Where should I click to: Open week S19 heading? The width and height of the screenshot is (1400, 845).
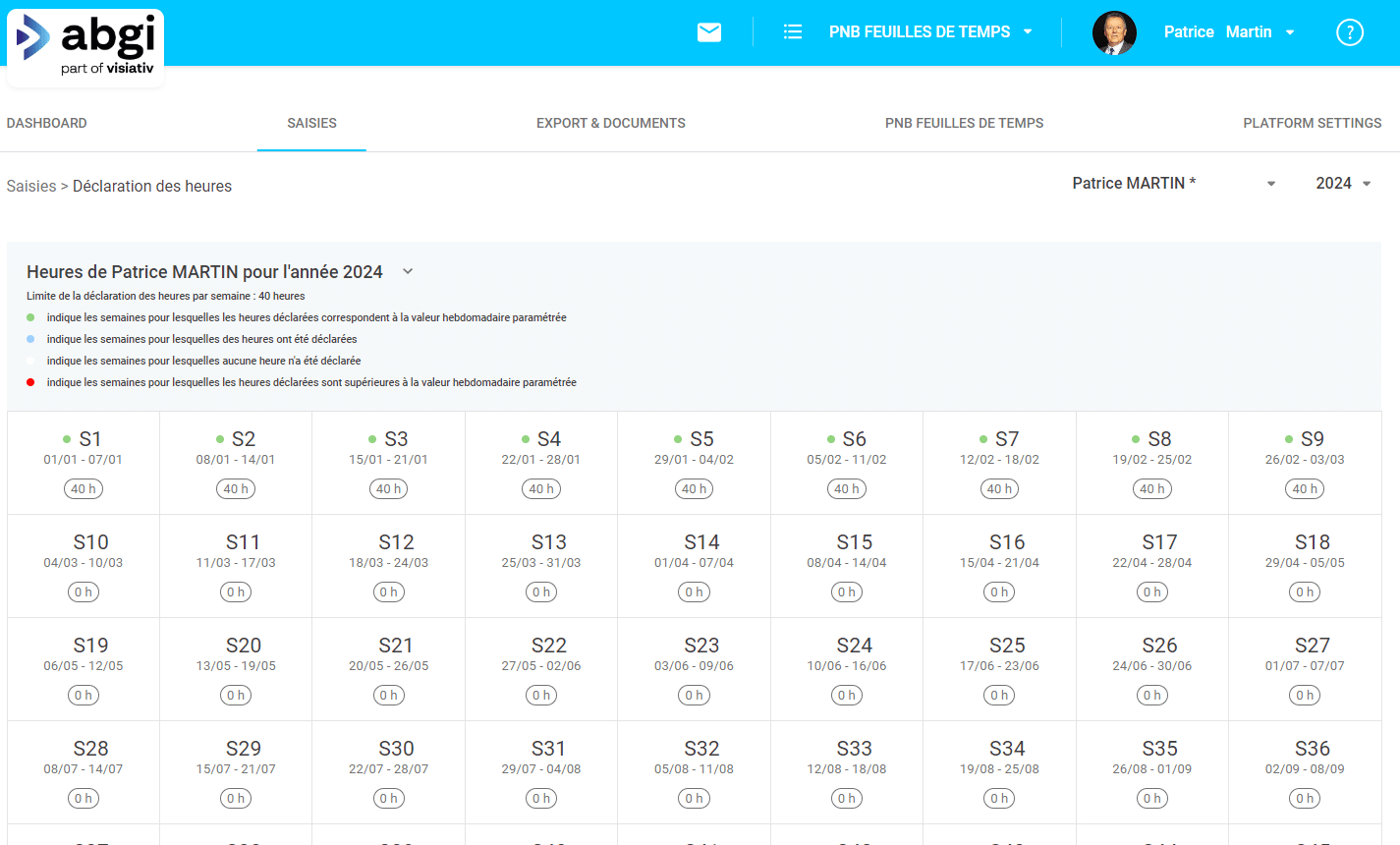tap(91, 646)
